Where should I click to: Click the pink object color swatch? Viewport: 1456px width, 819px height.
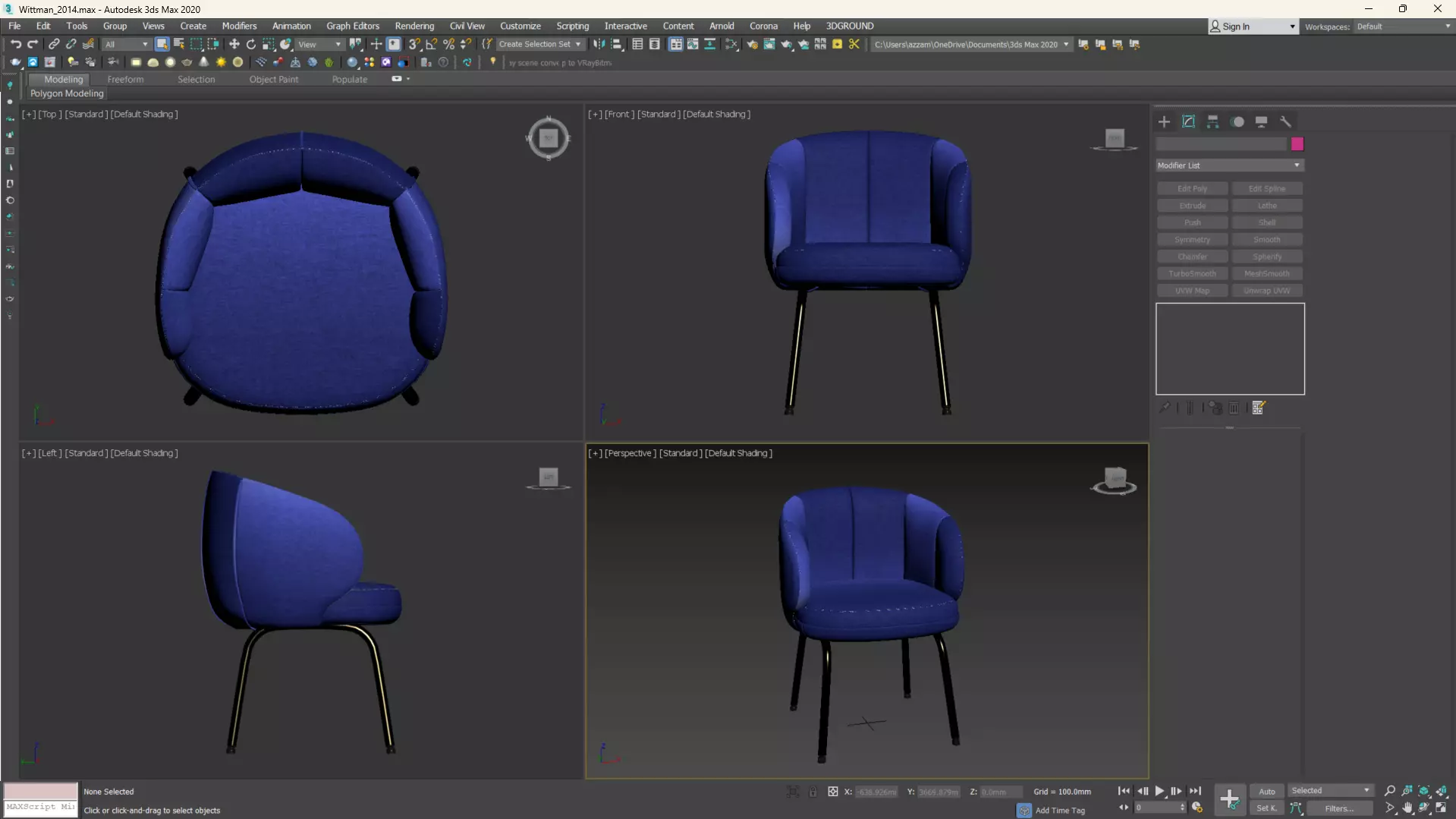pyautogui.click(x=1297, y=144)
